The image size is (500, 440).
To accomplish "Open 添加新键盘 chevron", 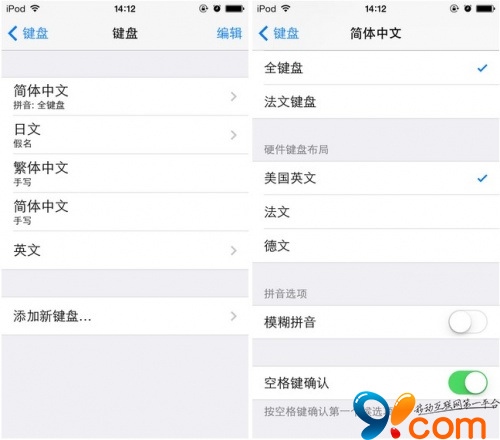I will coord(234,316).
